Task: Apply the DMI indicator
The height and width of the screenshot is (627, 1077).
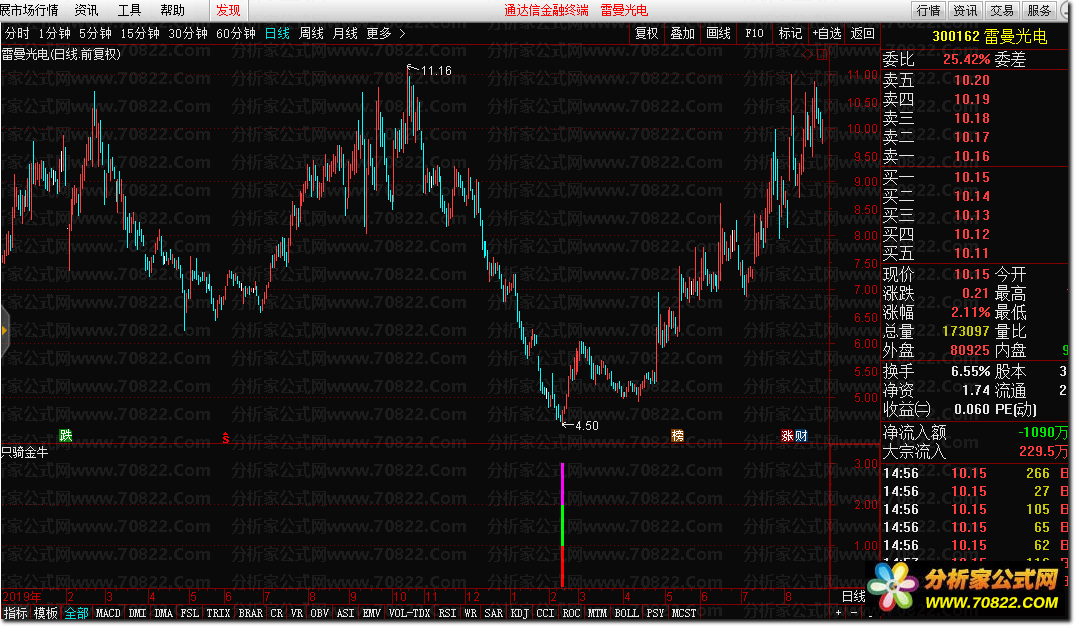Action: tap(137, 613)
